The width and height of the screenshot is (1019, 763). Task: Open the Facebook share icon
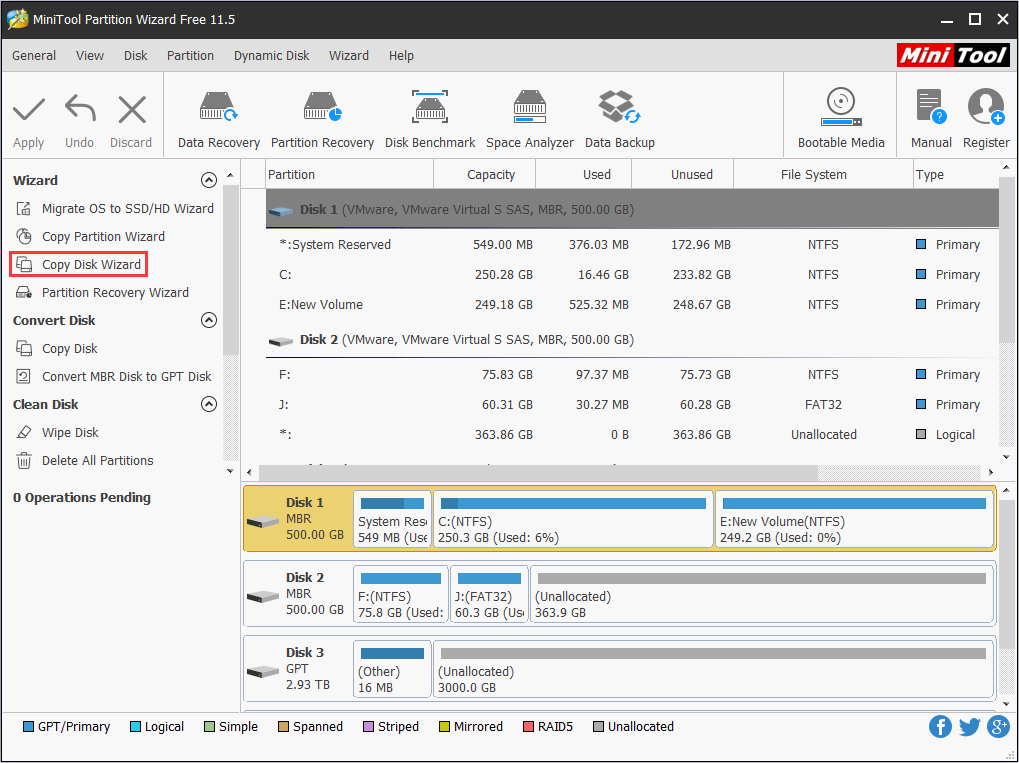tap(940, 727)
